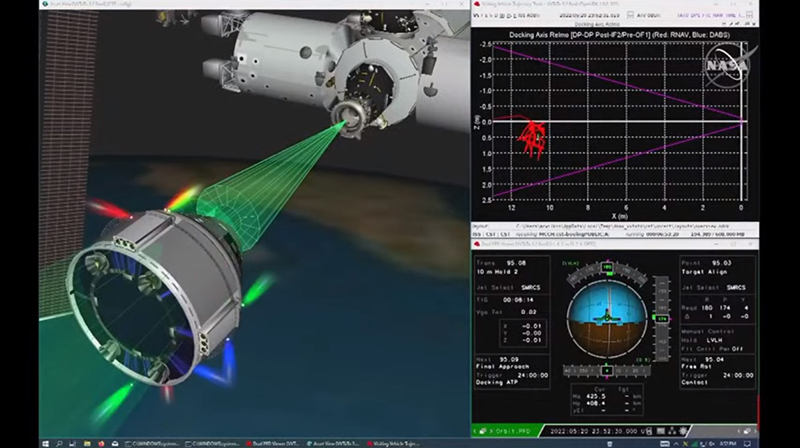The width and height of the screenshot is (800, 448).
Task: Click Vgo Tot value 0.02
Action: [529, 312]
